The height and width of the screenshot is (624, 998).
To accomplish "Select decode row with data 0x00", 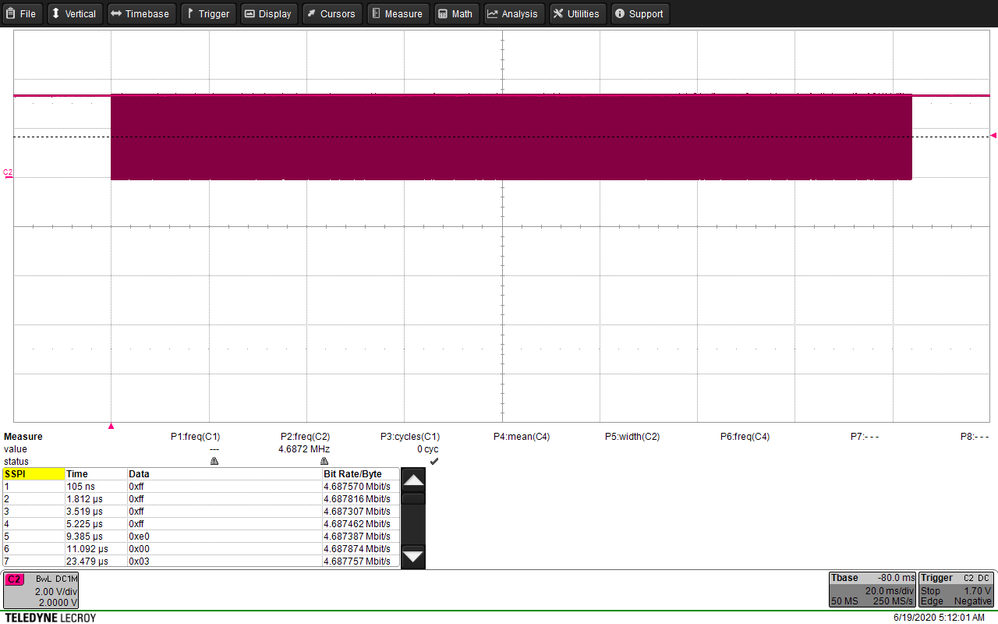I will tap(201, 548).
